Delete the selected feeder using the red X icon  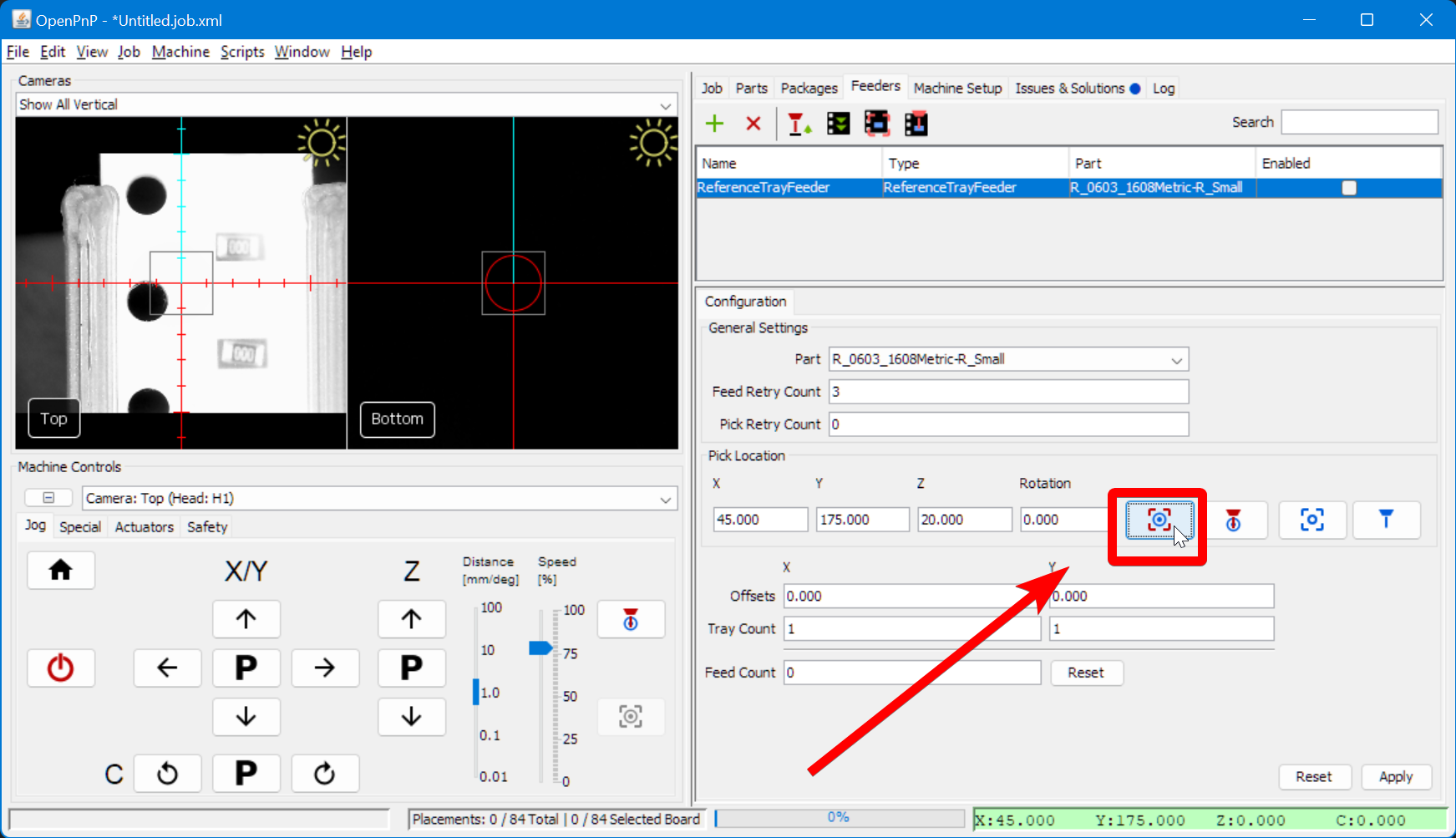pos(753,123)
